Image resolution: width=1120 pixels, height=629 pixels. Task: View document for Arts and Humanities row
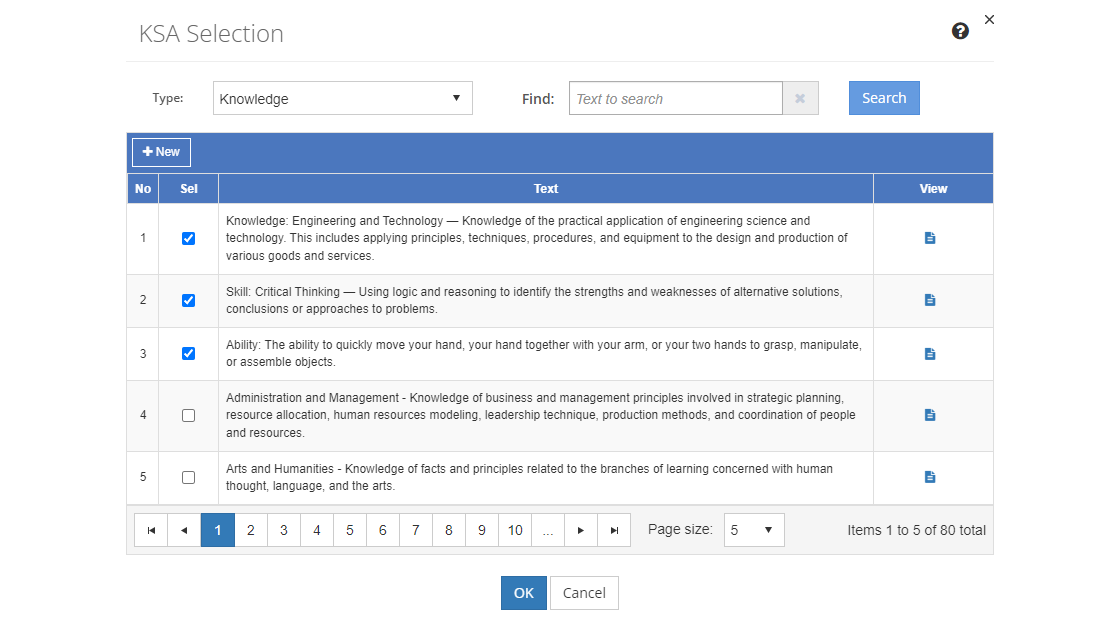930,477
